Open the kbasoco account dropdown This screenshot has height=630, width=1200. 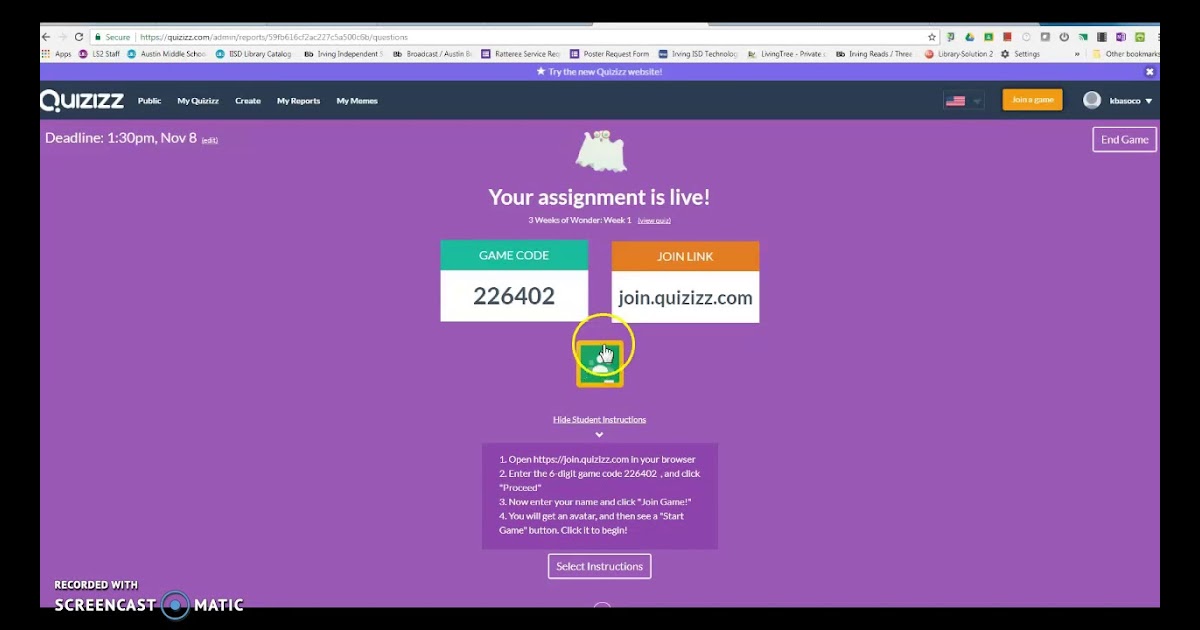coord(1131,101)
